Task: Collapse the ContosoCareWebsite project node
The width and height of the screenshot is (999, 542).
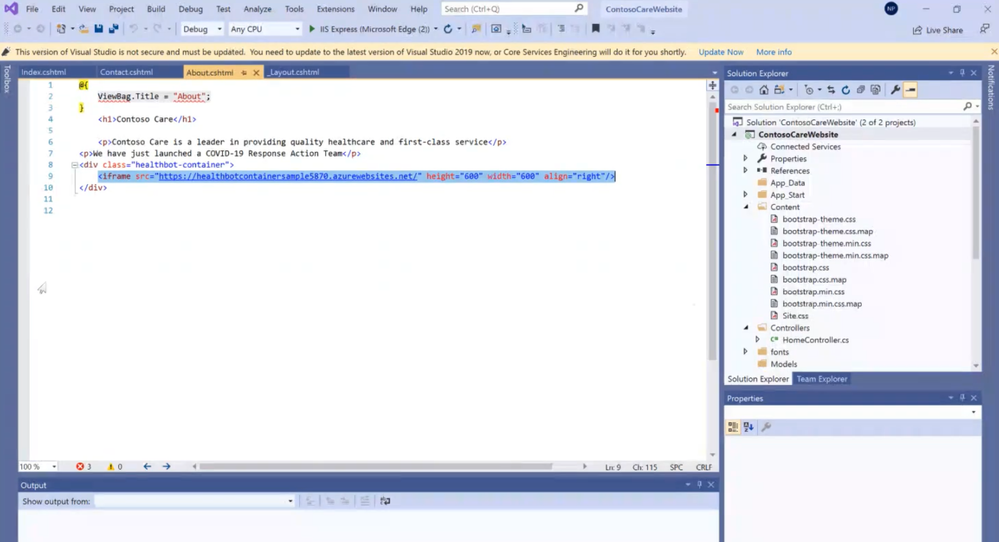Action: [734, 134]
